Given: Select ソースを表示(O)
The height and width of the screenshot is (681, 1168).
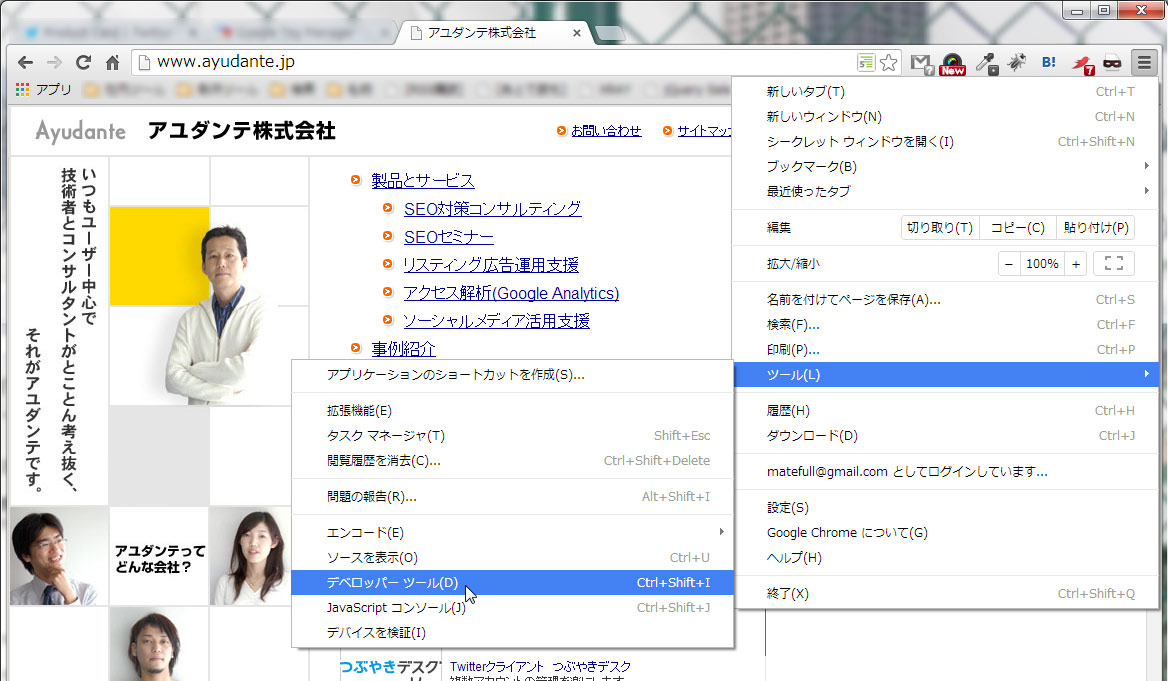Looking at the screenshot, I should pos(512,557).
